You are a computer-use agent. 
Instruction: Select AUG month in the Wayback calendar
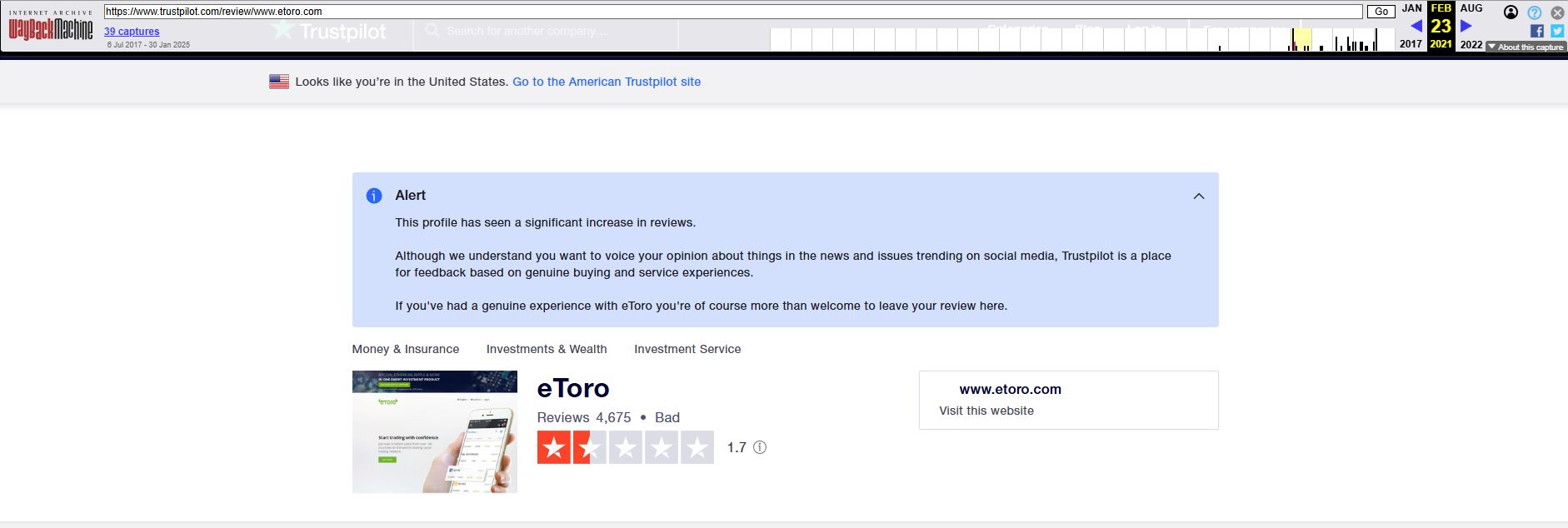click(x=1471, y=8)
